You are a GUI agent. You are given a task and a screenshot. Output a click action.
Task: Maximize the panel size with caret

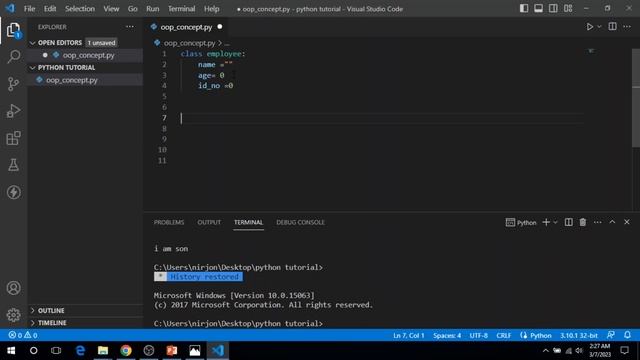tap(612, 222)
